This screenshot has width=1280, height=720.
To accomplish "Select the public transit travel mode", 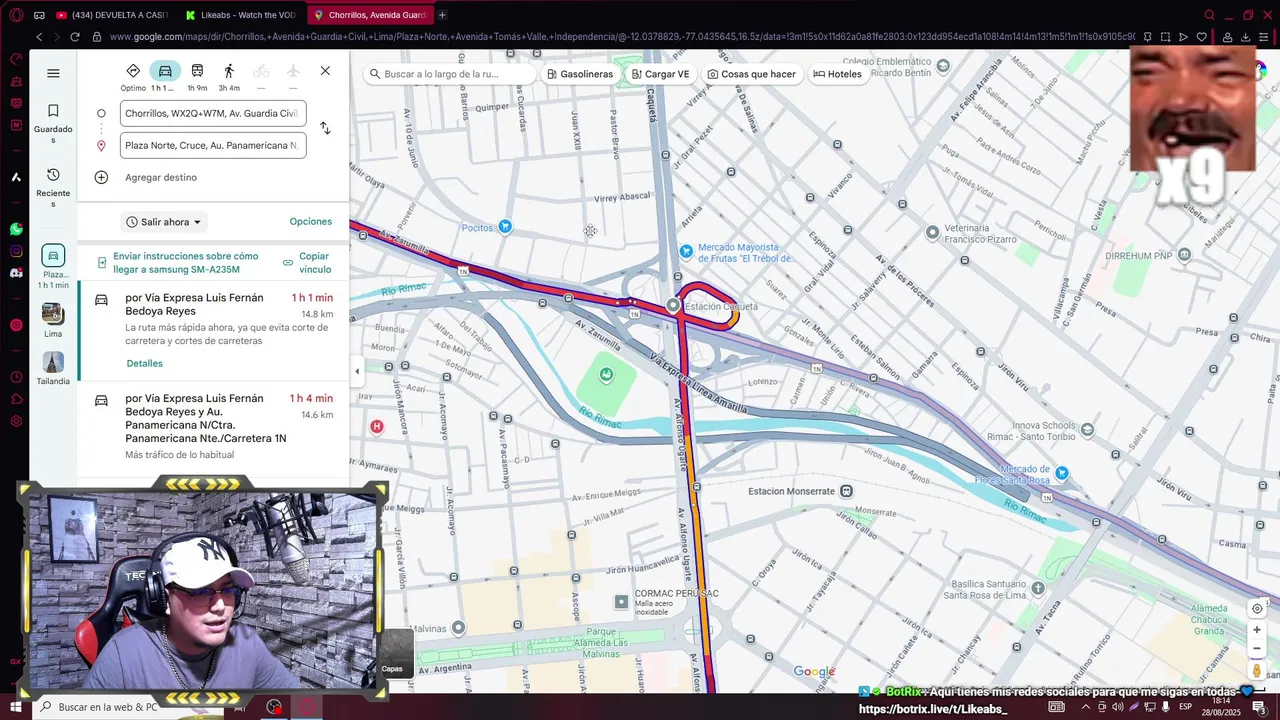I will tap(197, 76).
